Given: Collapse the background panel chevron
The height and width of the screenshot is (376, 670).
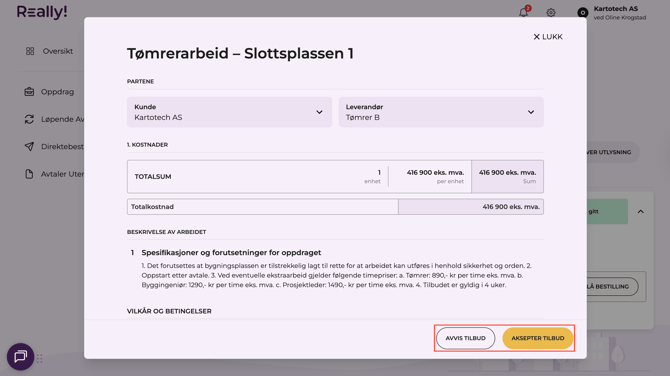Looking at the screenshot, I should tap(641, 212).
